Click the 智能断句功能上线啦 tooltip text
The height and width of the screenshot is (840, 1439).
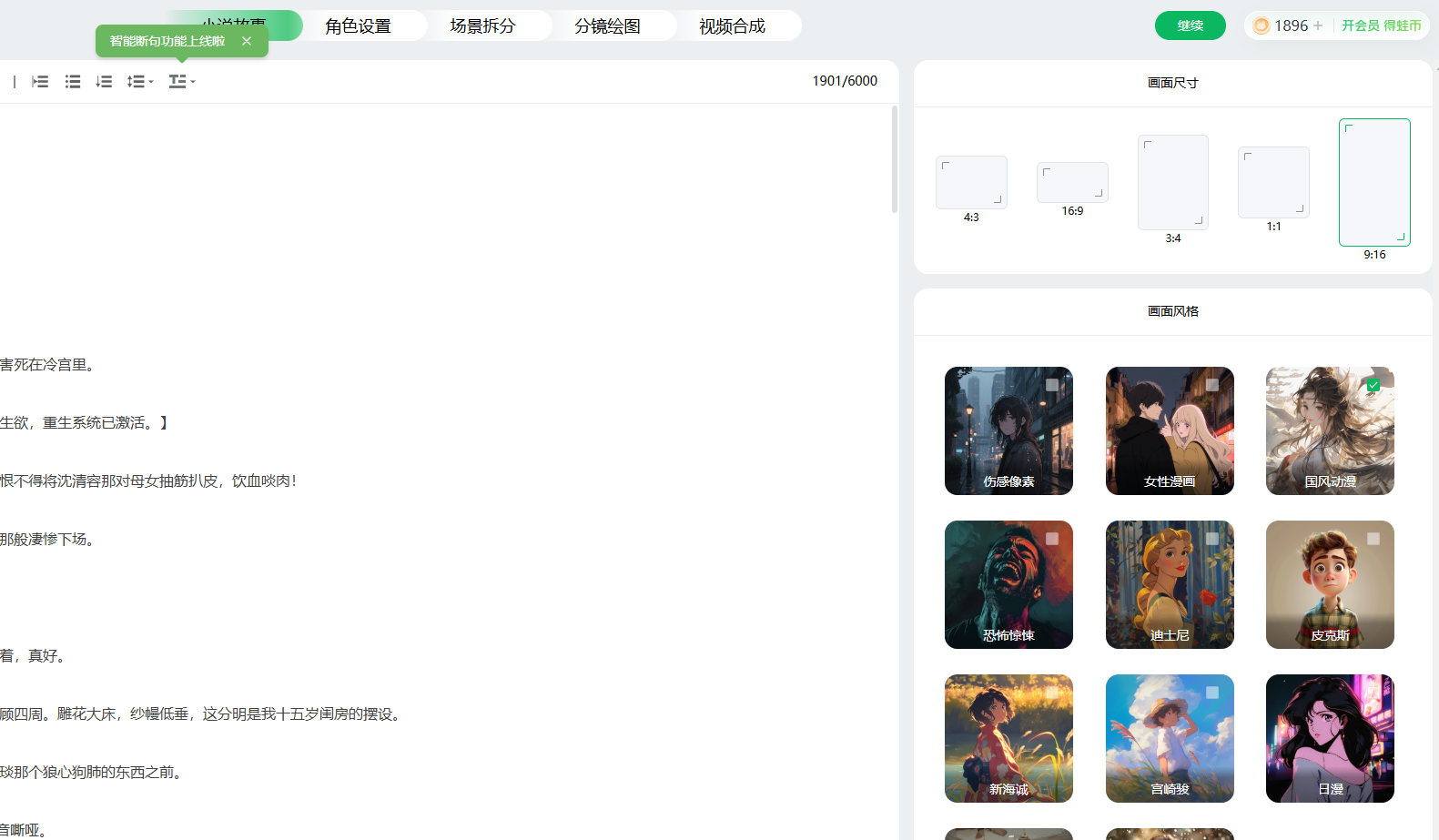pos(167,41)
